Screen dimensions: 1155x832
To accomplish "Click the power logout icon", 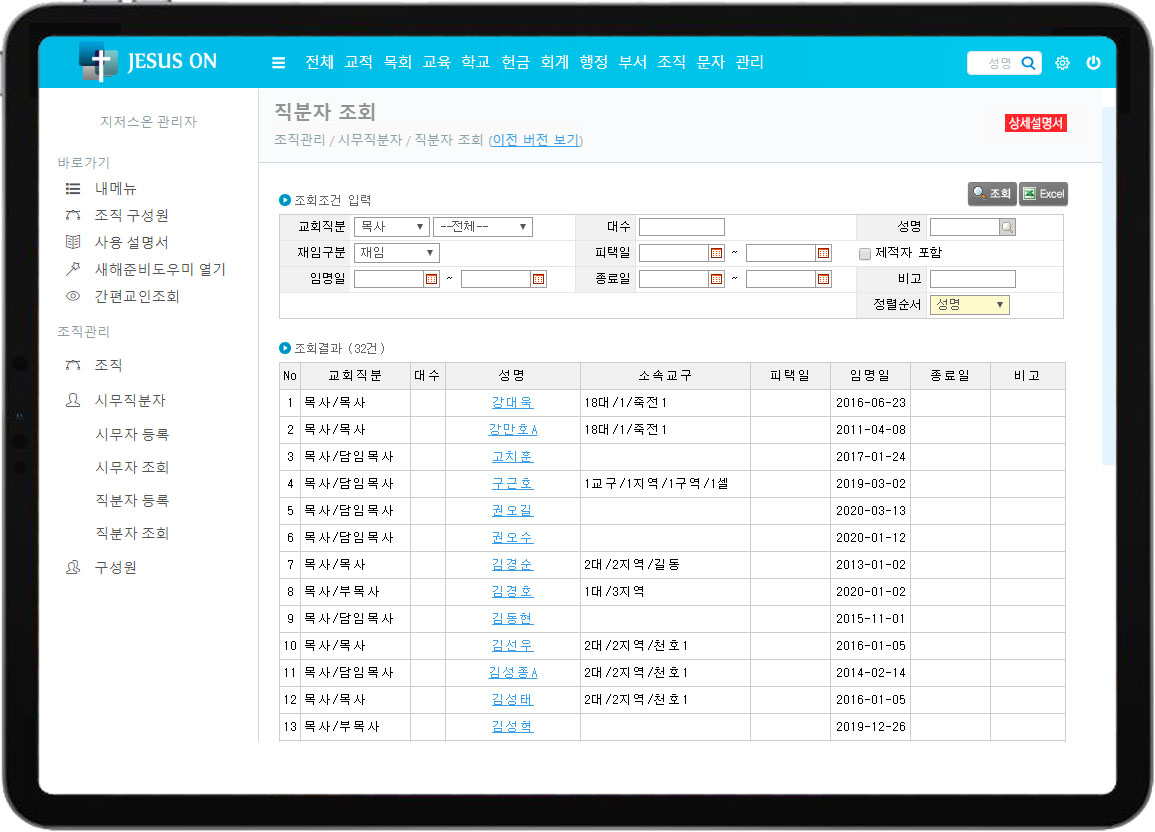I will coord(1093,63).
